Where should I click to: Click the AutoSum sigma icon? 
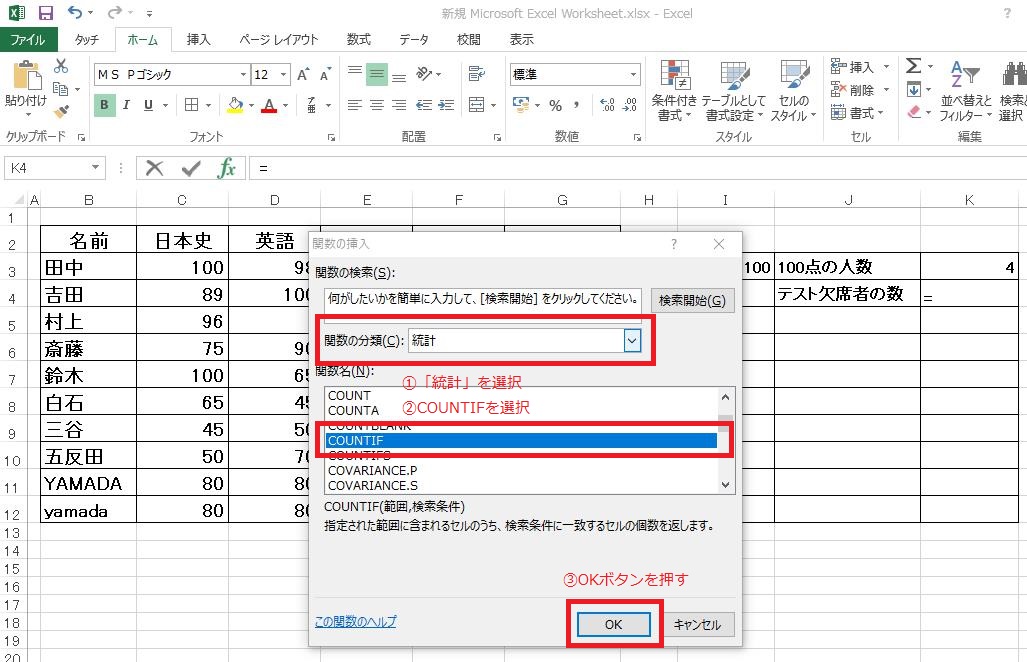913,67
